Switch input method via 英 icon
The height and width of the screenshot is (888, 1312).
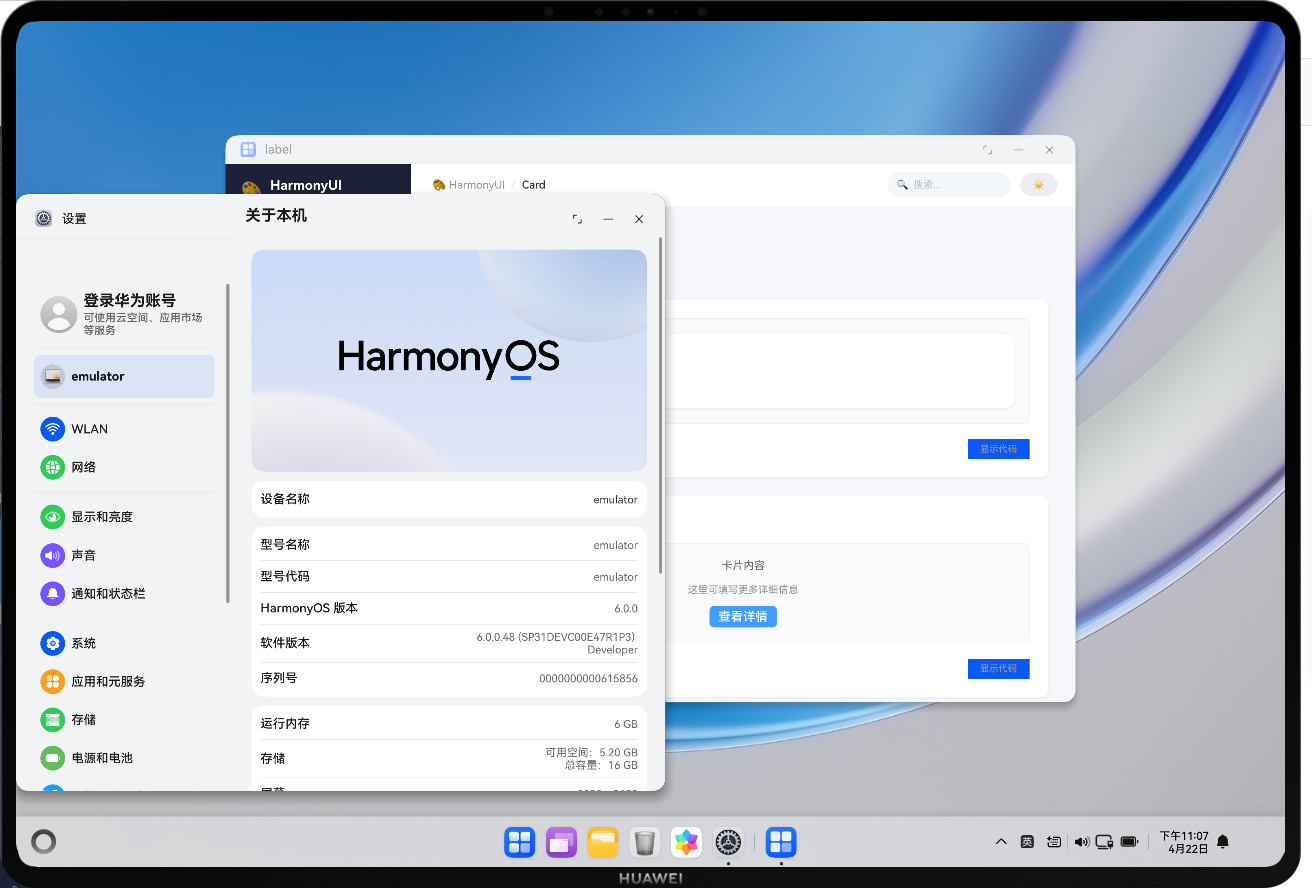[x=1027, y=842]
